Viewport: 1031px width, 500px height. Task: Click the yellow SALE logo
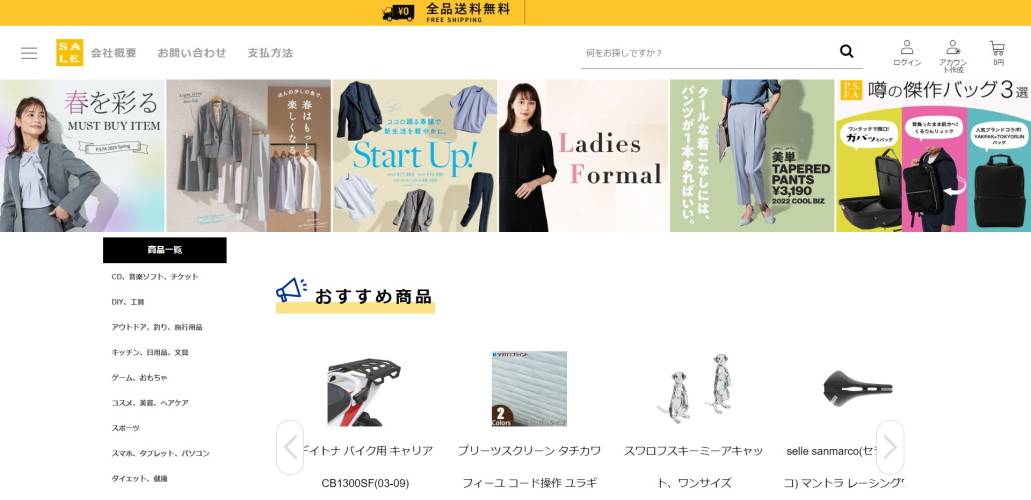click(x=70, y=53)
